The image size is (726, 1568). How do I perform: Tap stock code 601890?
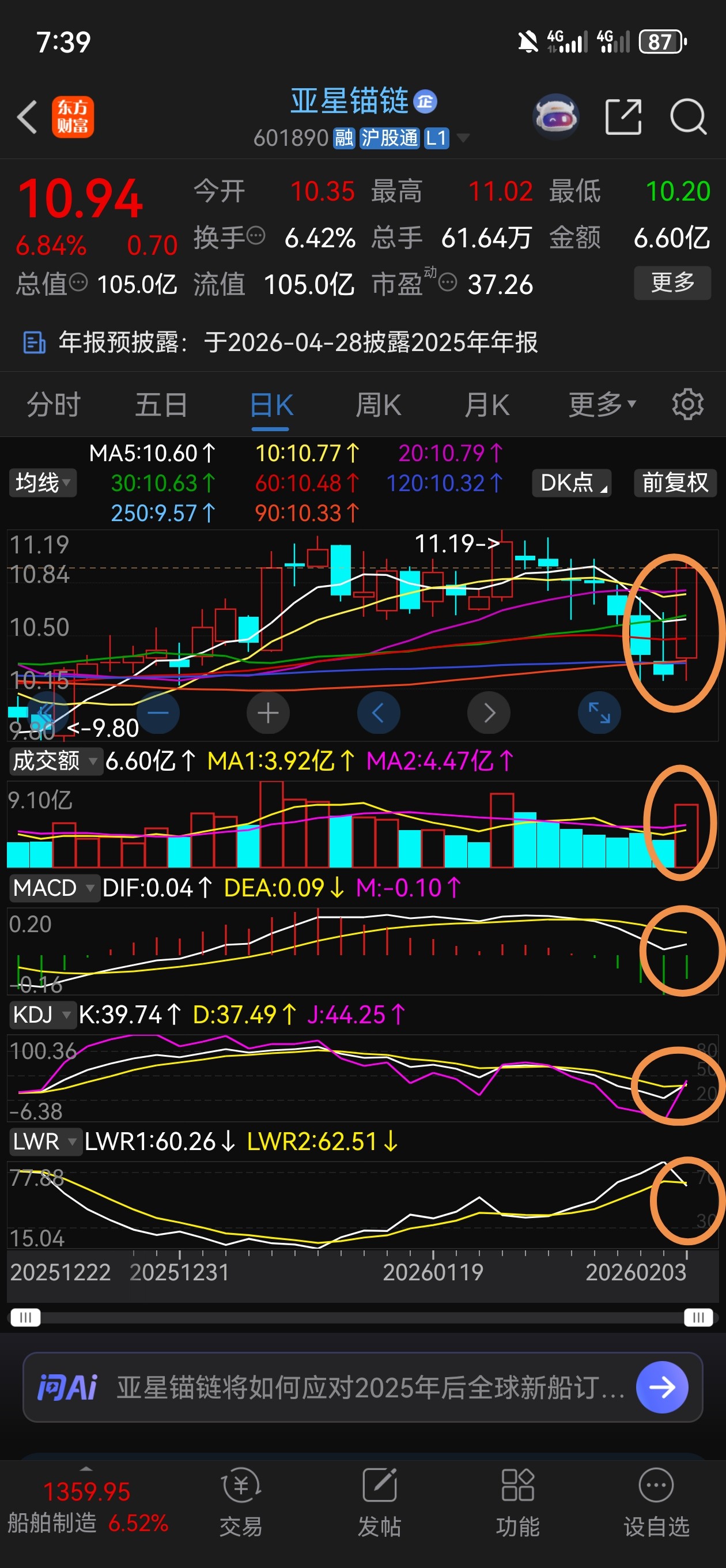pyautogui.click(x=291, y=138)
